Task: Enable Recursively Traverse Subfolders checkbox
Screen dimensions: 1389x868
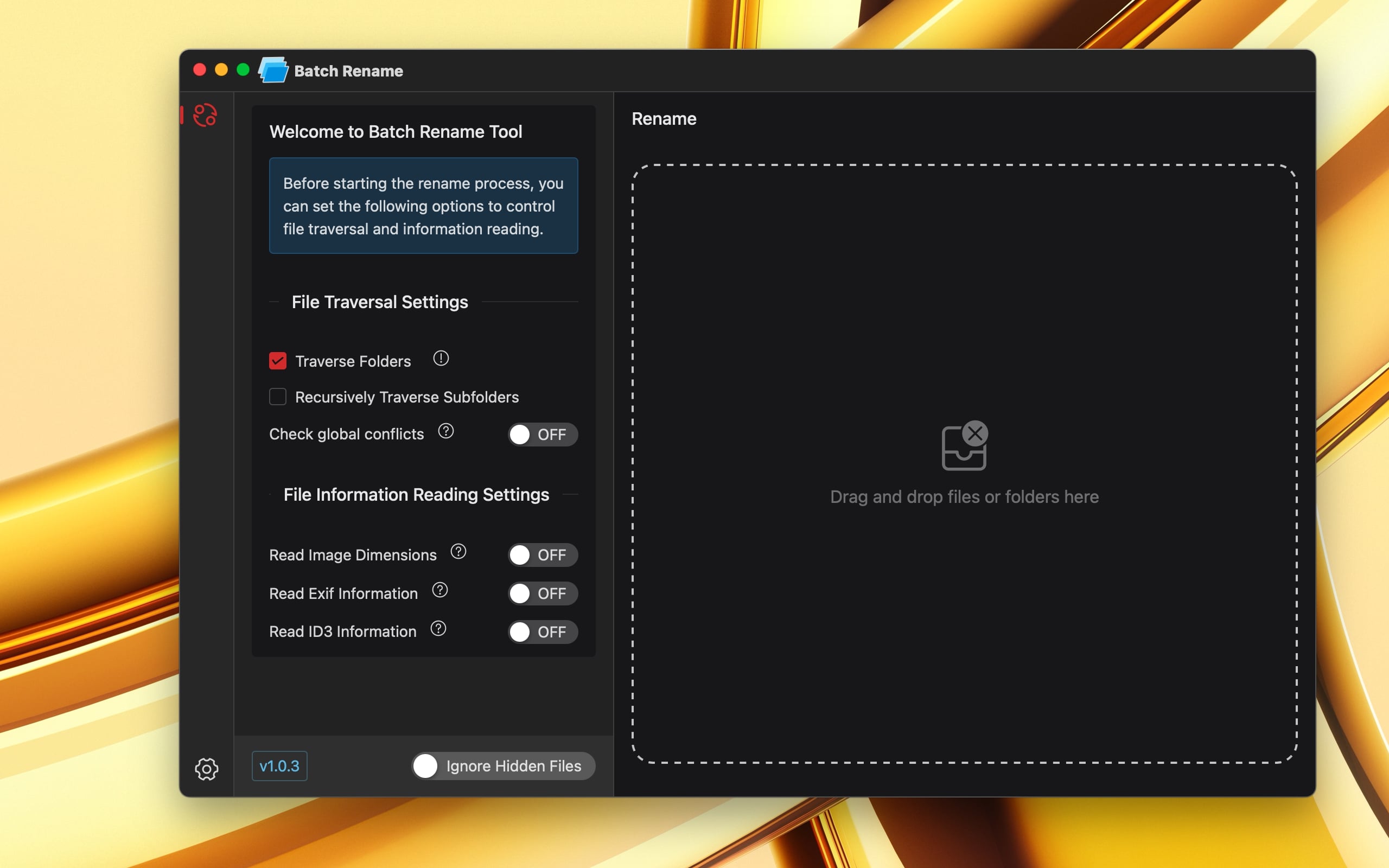Action: coord(277,397)
